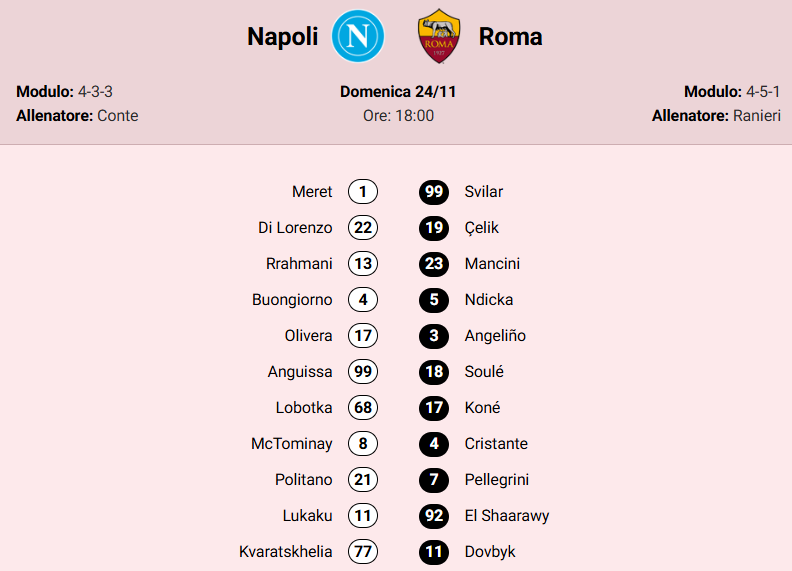
Task: Click Meret's number 1 jersey badge
Action: point(363,192)
